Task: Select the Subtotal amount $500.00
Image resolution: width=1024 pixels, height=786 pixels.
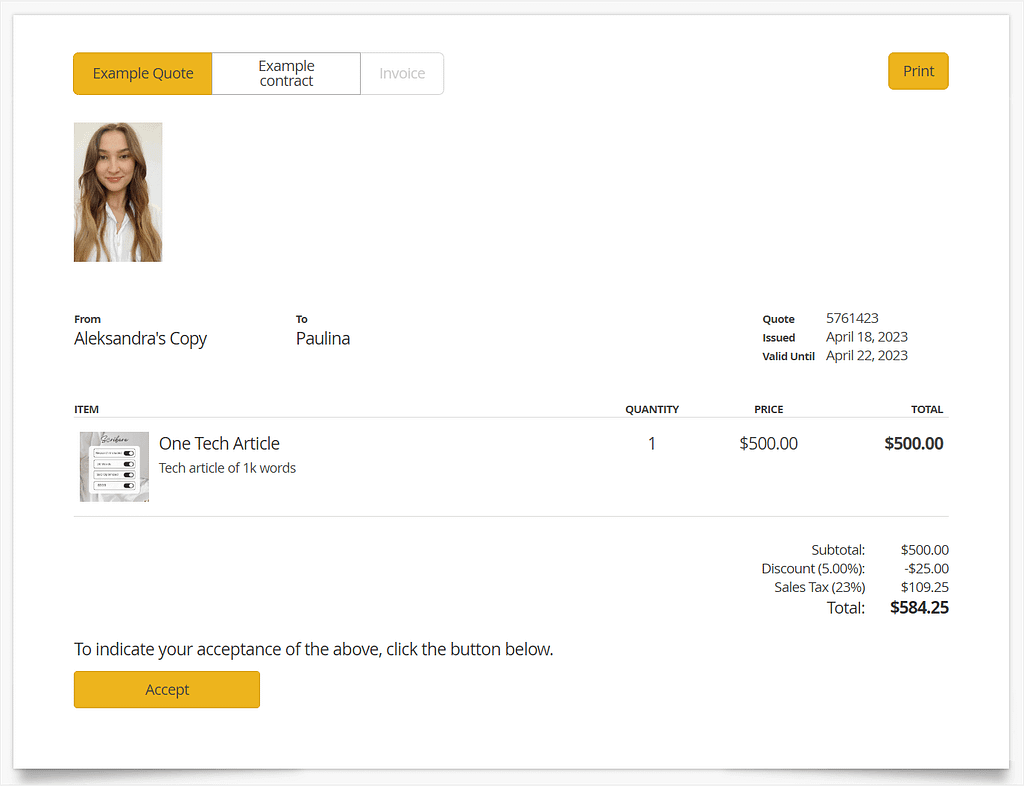Action: (925, 550)
